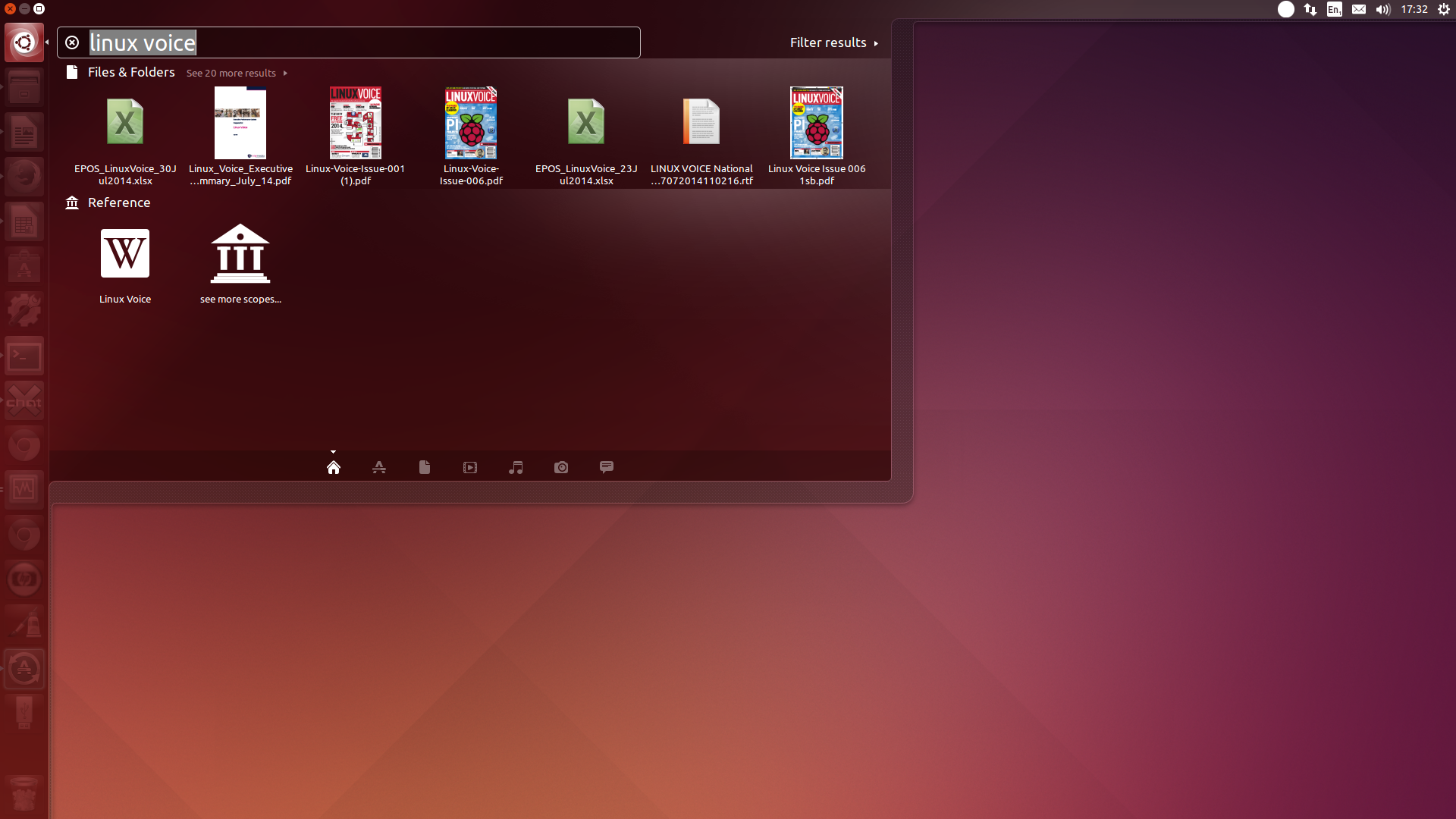Open System Settings gear in launcher

click(x=24, y=312)
